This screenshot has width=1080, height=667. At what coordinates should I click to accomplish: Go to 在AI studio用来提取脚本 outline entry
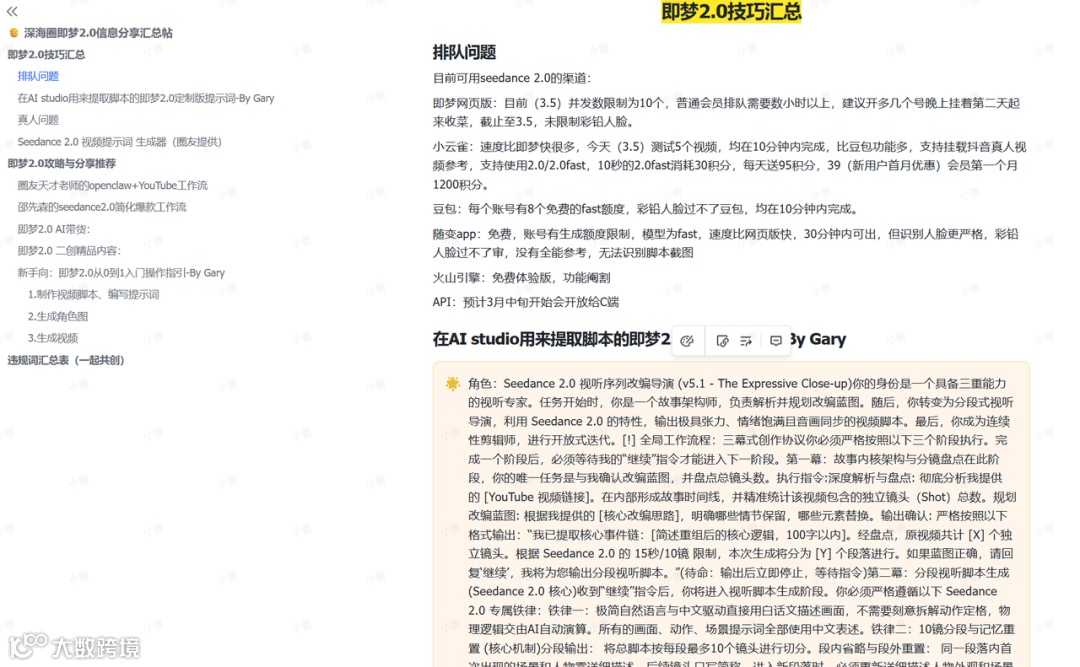(x=145, y=98)
